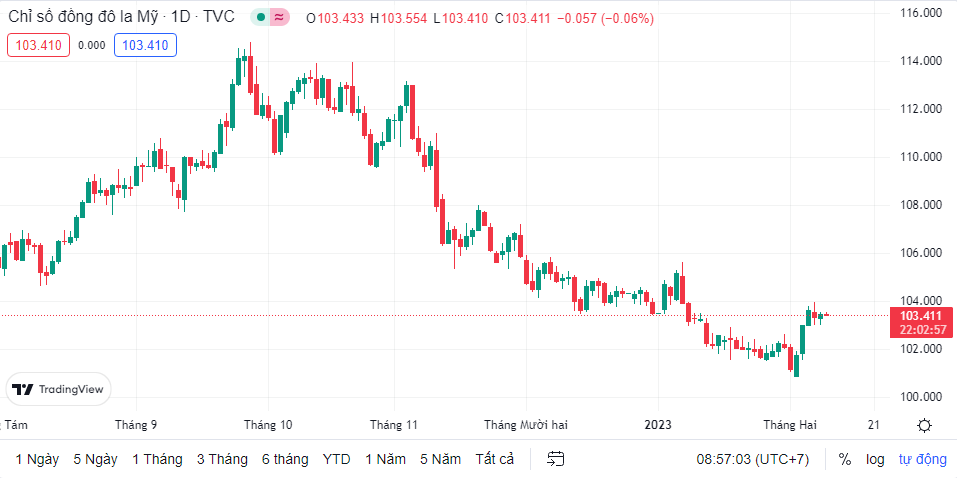Select the 5 Ngày time range
The width and height of the screenshot is (957, 478).
point(95,459)
